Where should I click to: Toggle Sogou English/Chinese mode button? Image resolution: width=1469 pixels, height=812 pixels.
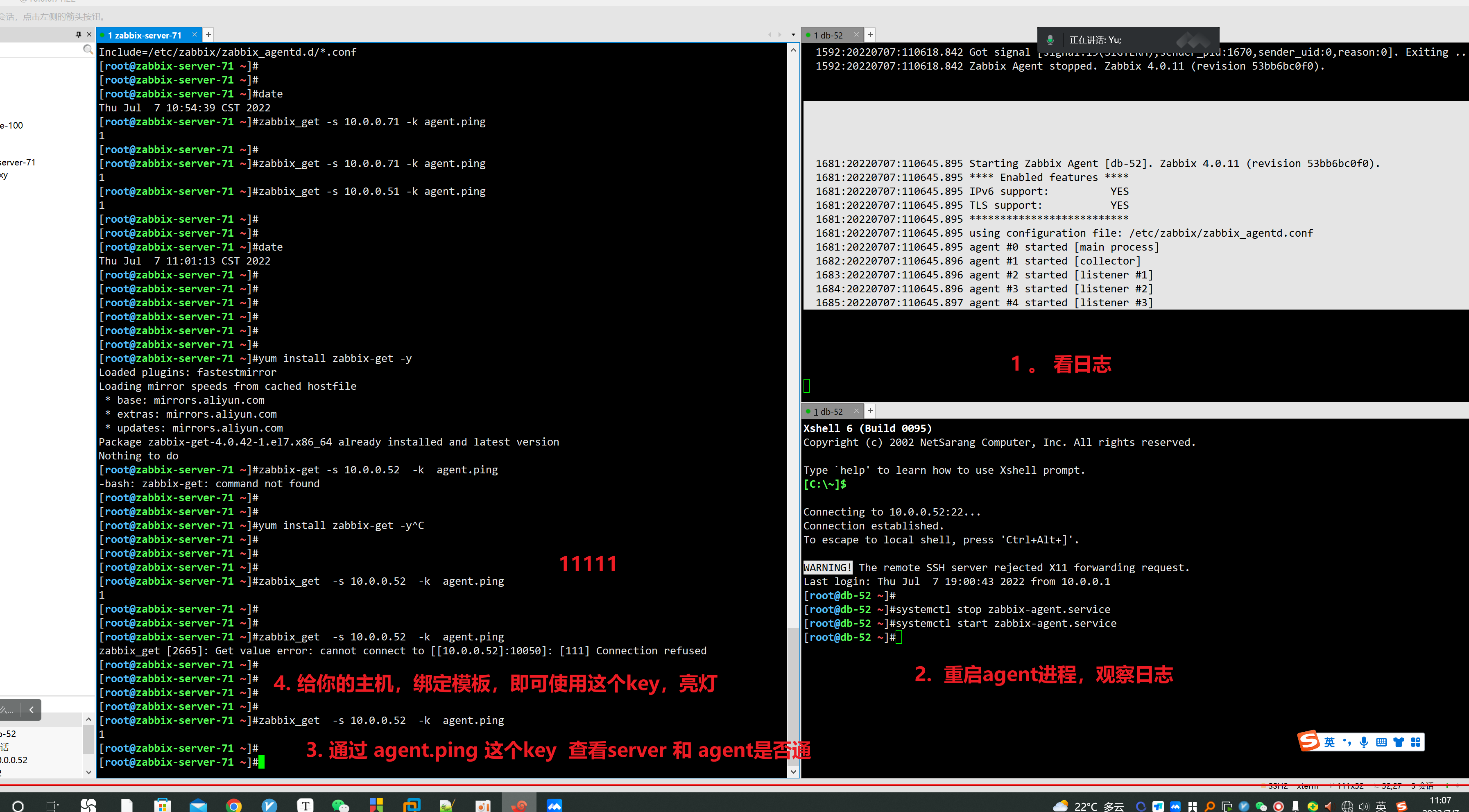pos(1329,742)
